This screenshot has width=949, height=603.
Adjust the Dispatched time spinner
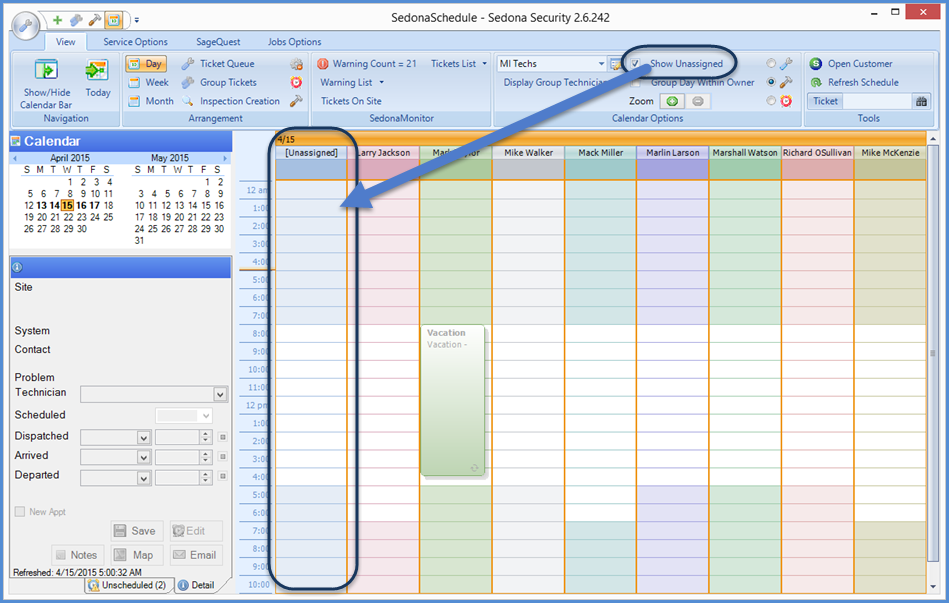tap(206, 437)
